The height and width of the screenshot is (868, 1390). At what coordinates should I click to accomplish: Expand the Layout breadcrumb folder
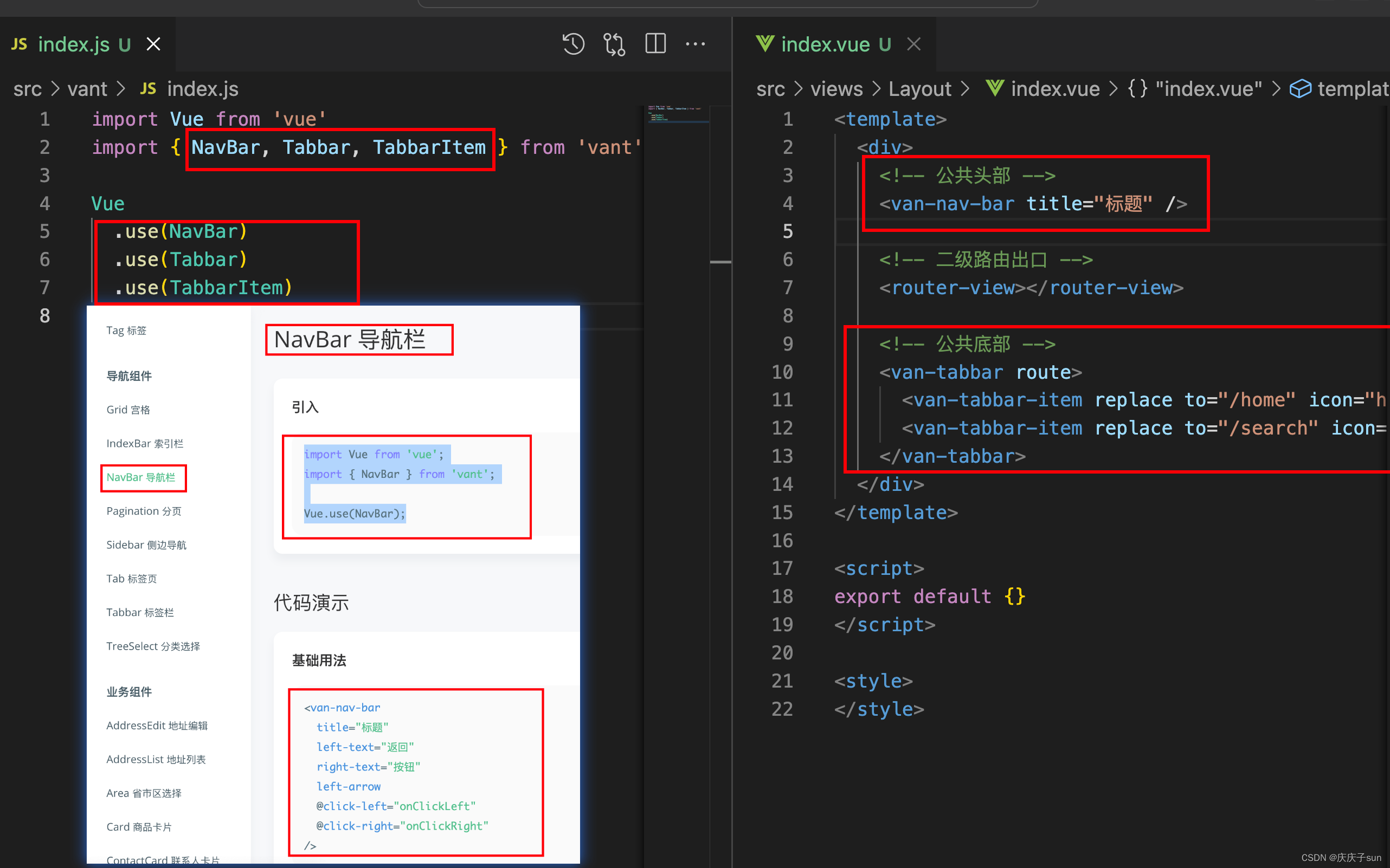919,89
